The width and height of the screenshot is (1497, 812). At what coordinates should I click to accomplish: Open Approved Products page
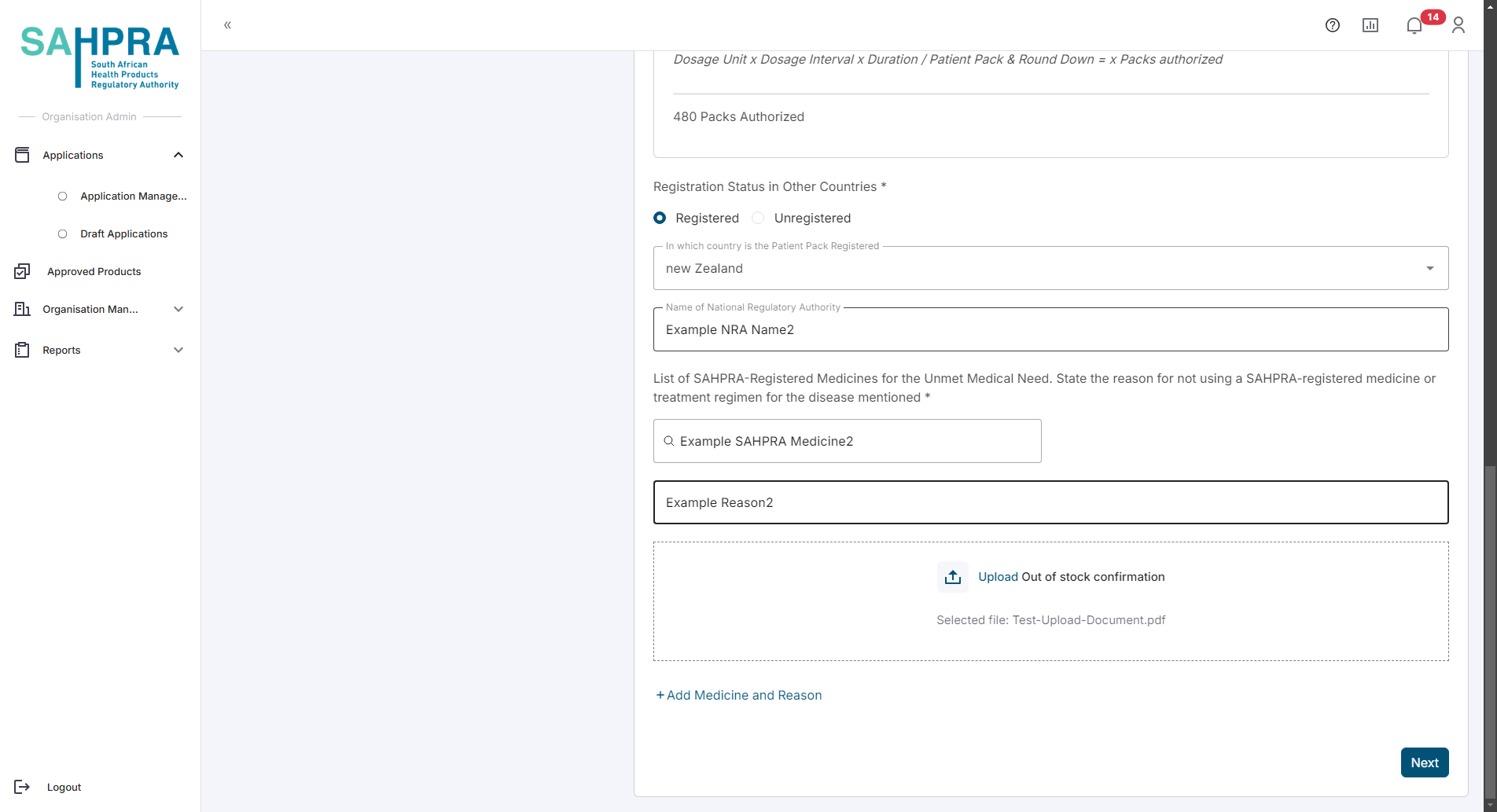pyautogui.click(x=94, y=271)
